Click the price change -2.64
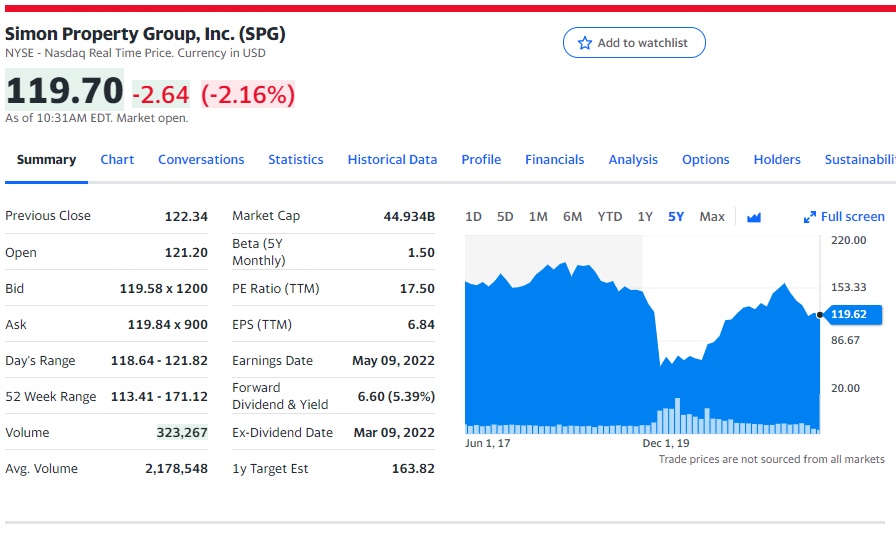The height and width of the screenshot is (534, 896). [161, 94]
